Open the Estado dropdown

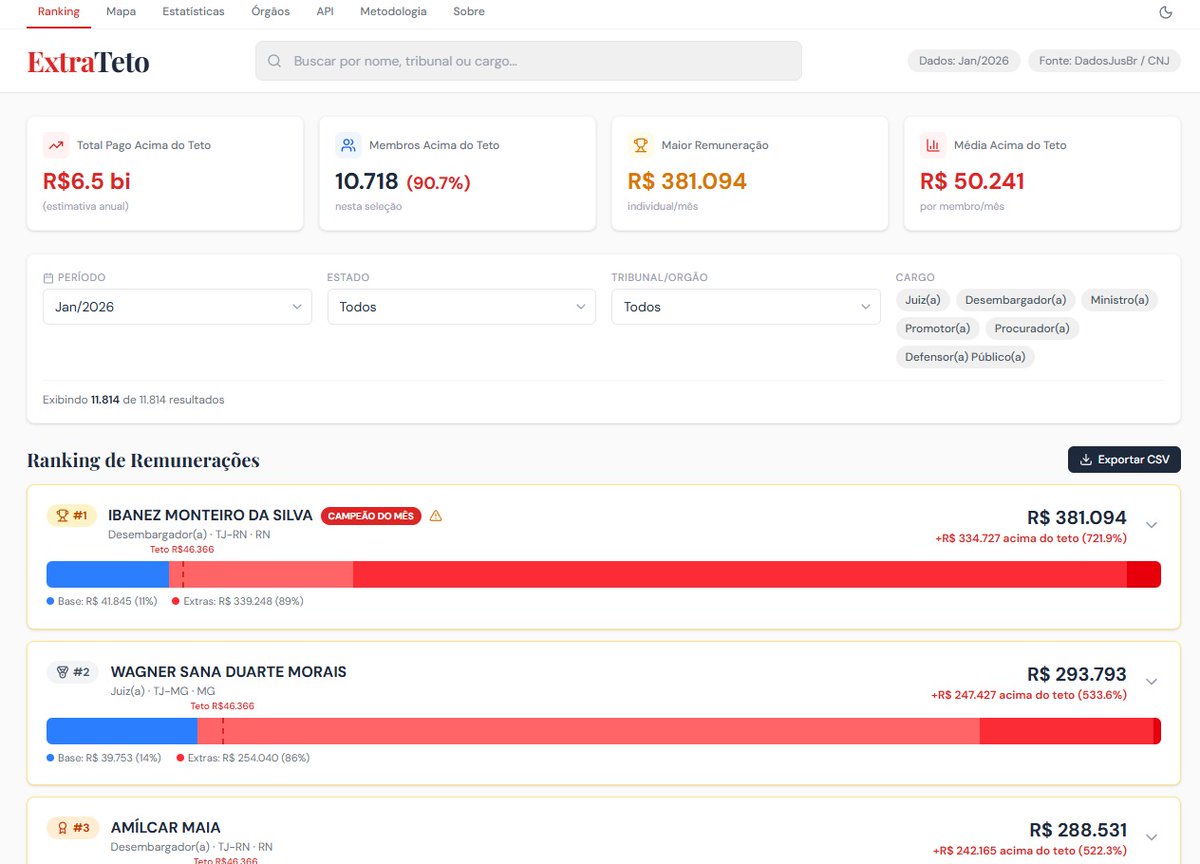tap(461, 307)
